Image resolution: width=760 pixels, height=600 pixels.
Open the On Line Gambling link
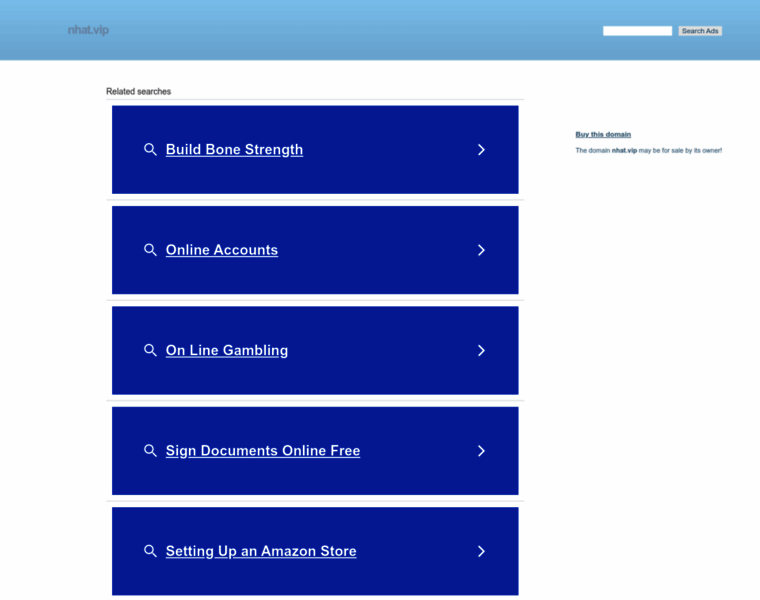tap(226, 350)
